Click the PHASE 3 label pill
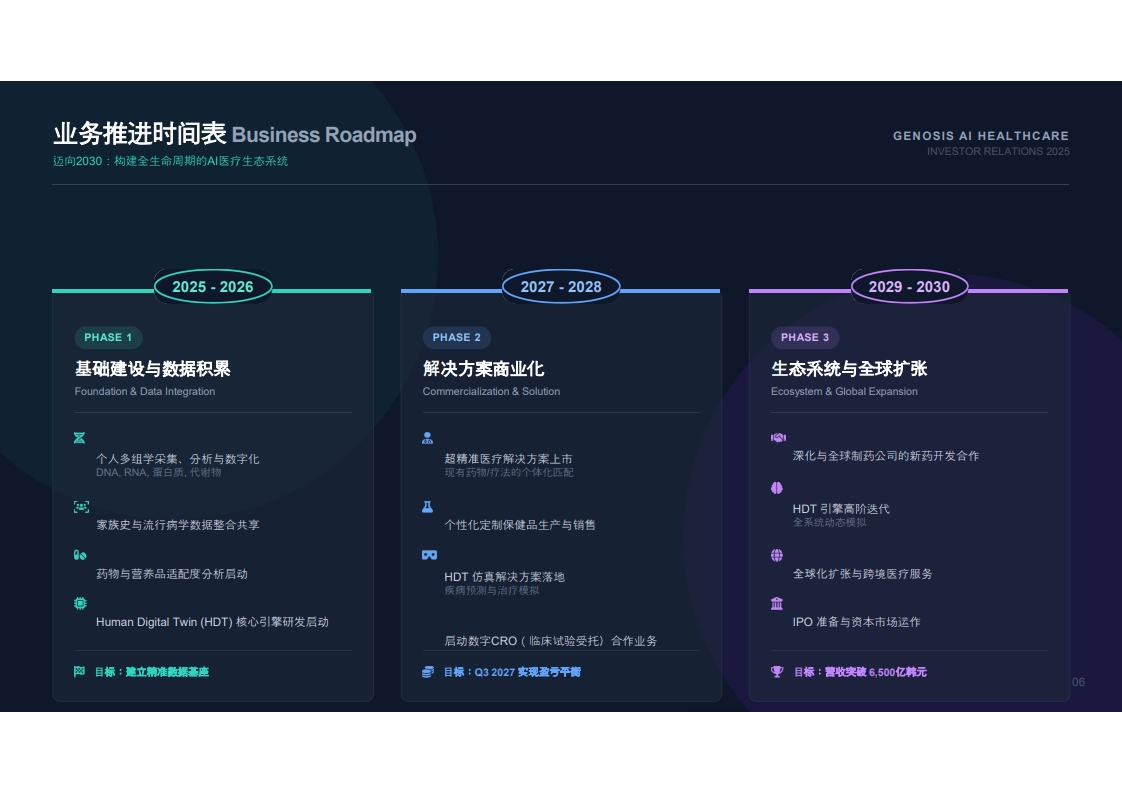The image size is (1122, 793). click(x=805, y=337)
